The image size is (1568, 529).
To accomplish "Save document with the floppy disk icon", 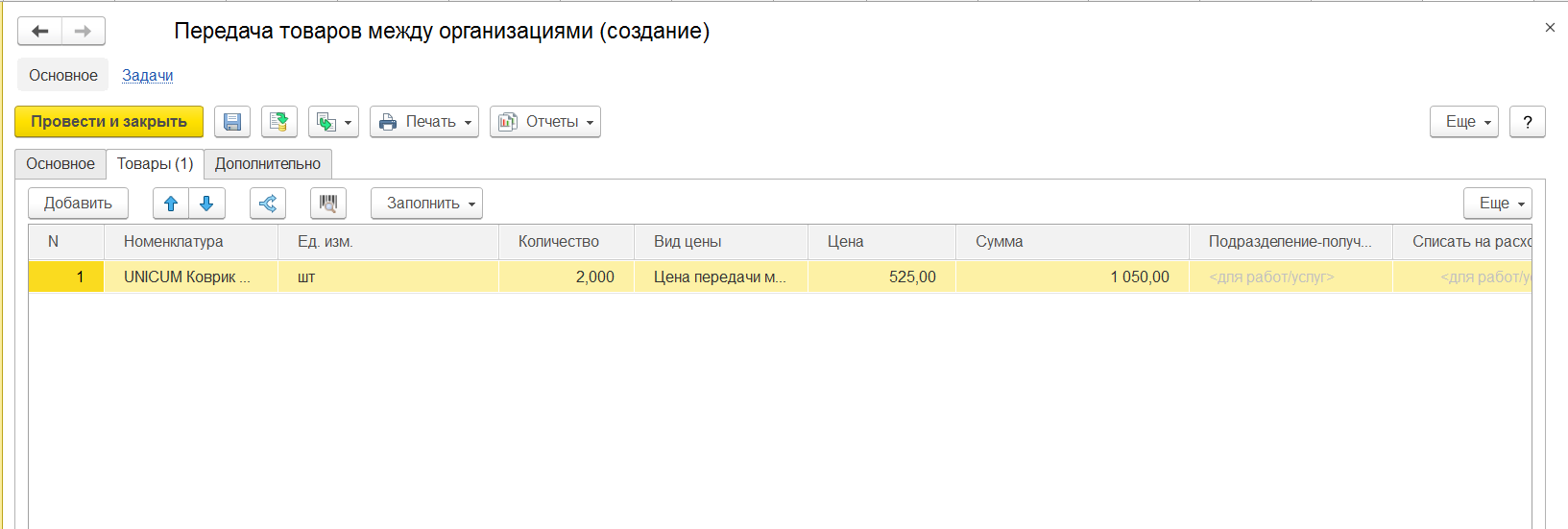I will click(x=232, y=122).
